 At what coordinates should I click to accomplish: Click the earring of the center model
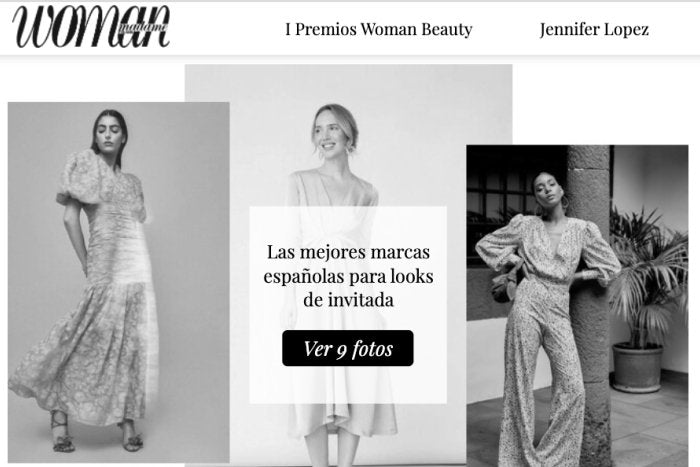click(x=320, y=154)
